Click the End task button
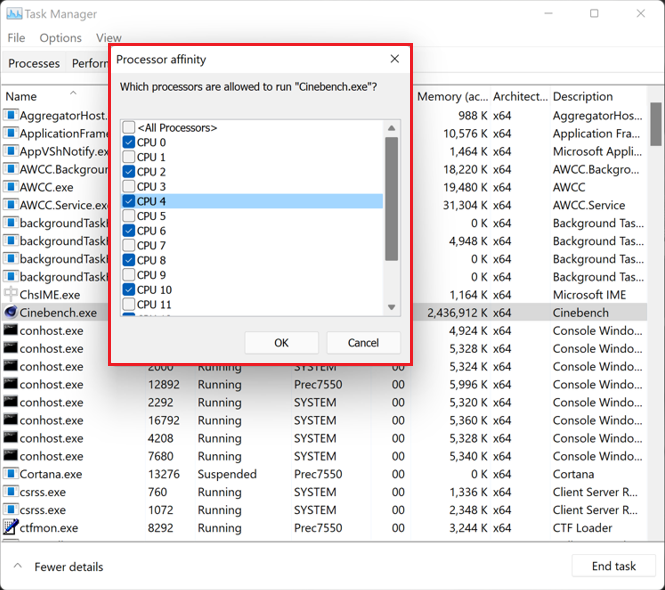Image resolution: width=665 pixels, height=590 pixels. [613, 566]
